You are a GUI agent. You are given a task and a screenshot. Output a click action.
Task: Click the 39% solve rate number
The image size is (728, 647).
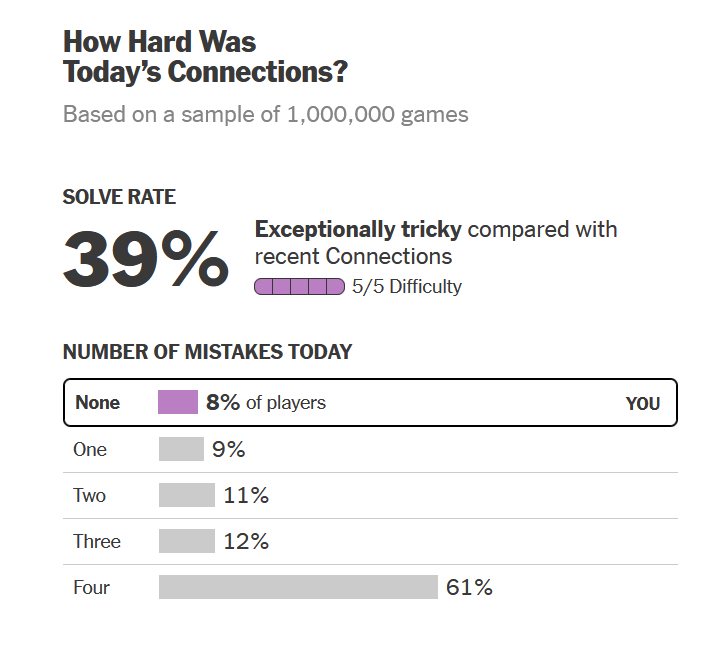click(146, 258)
